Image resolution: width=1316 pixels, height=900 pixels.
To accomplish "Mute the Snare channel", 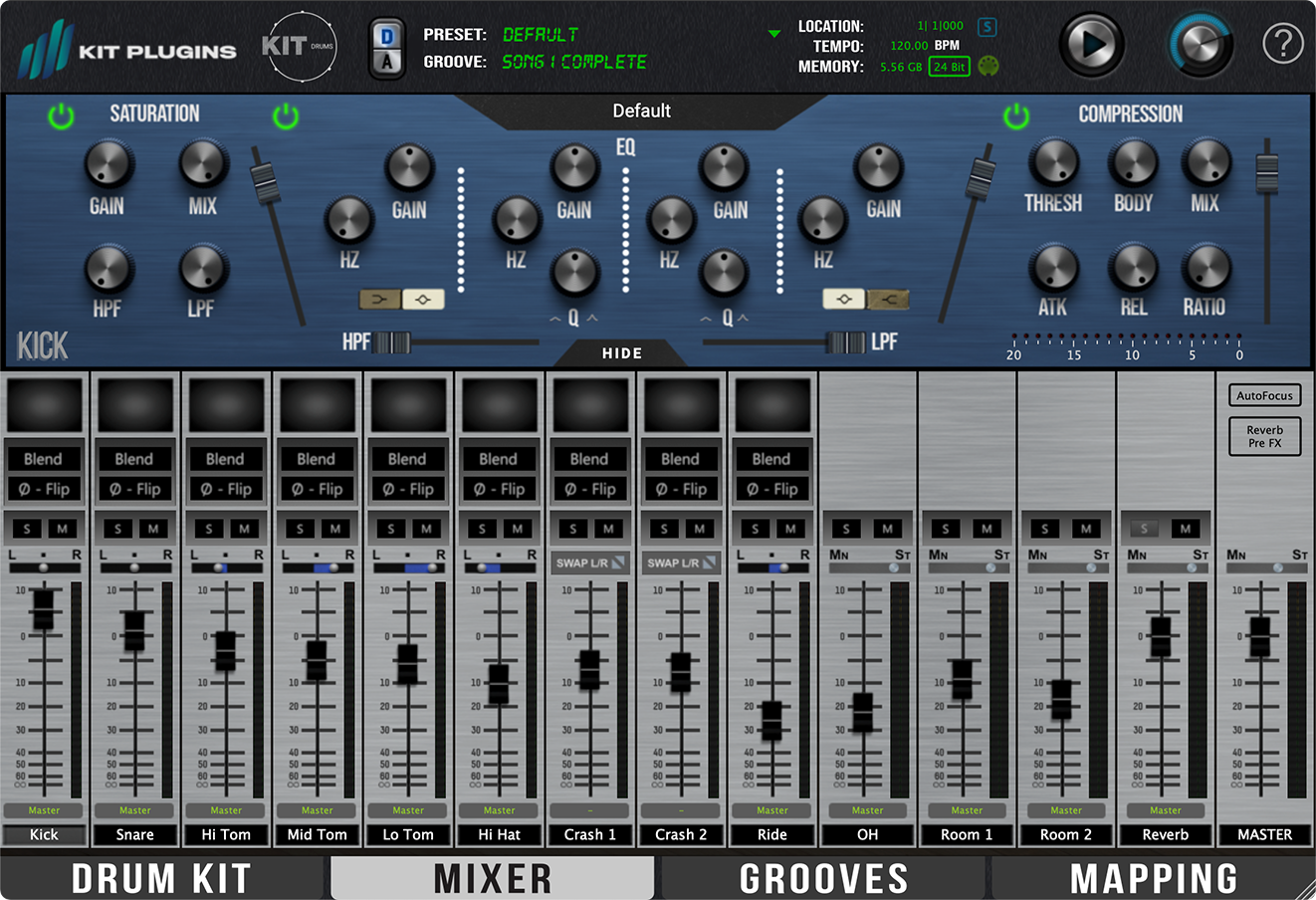I will tap(153, 529).
